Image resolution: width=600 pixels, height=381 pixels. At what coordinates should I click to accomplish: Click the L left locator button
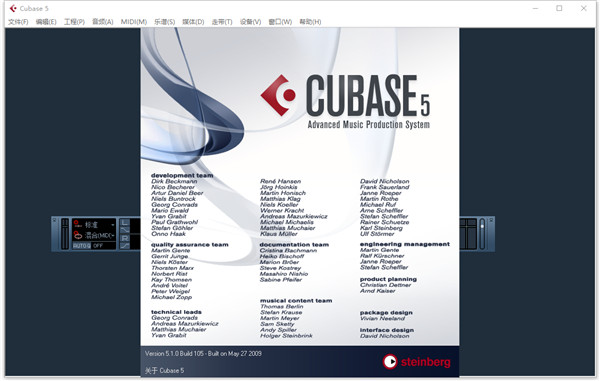click(125, 222)
